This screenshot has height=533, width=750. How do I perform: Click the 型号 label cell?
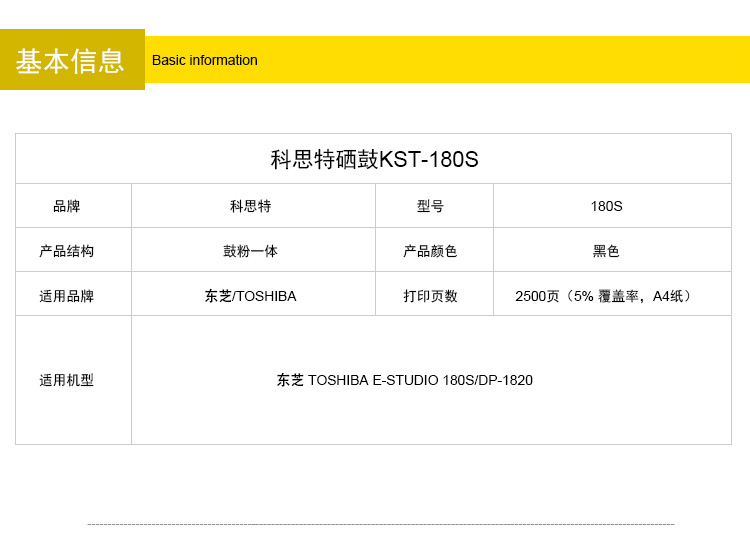[x=430, y=206]
